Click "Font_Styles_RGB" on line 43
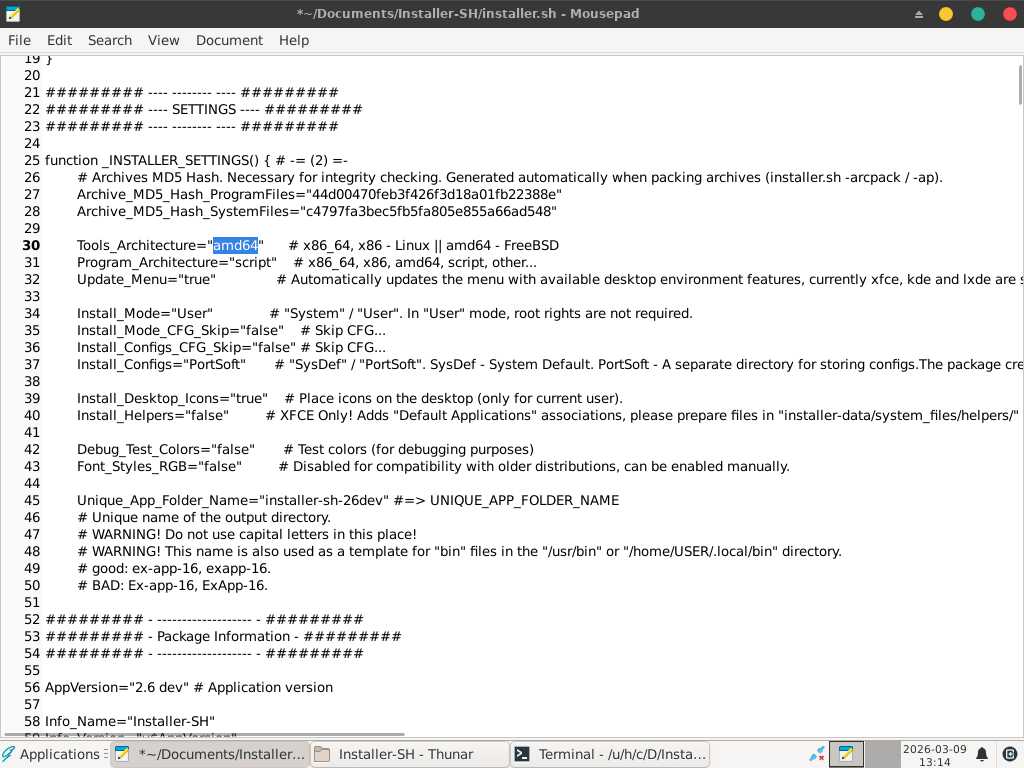The image size is (1024, 768). (133, 466)
